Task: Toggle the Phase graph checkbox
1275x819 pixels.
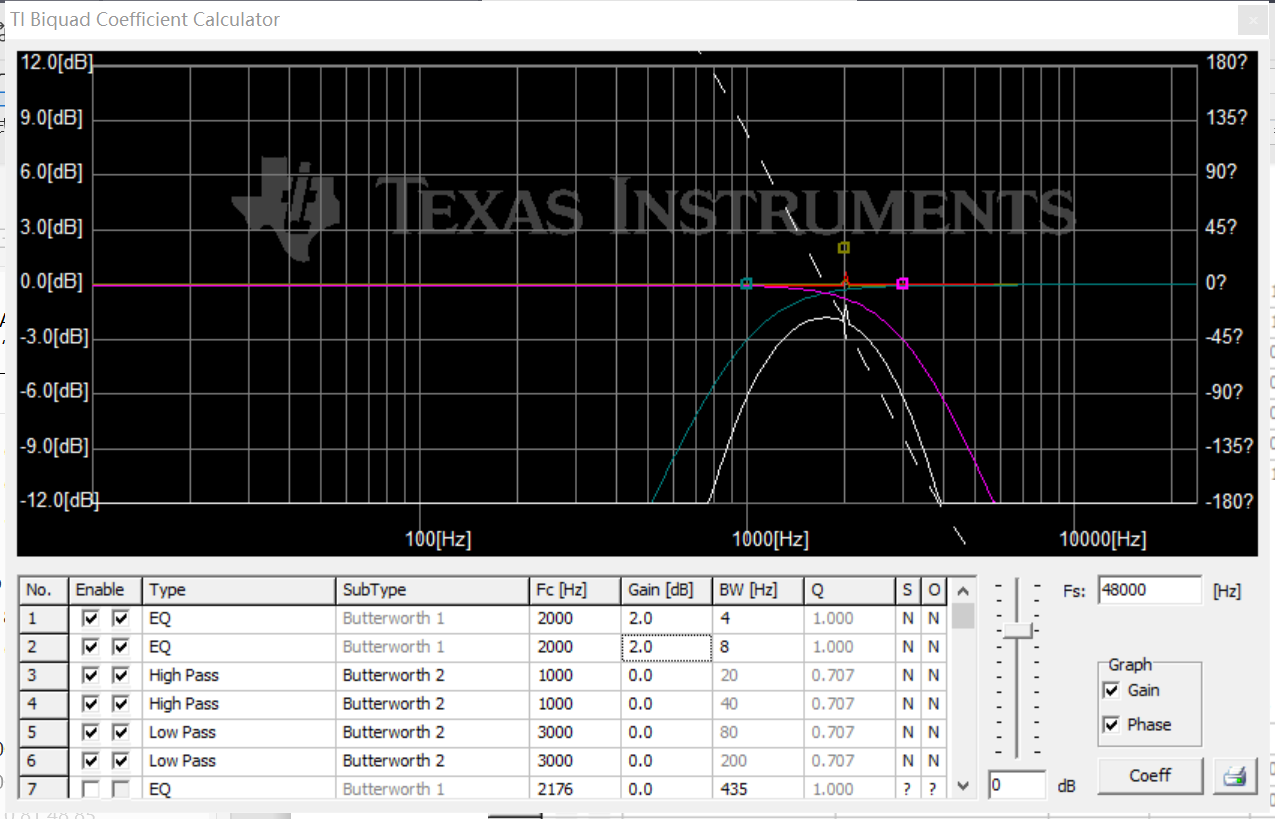Action: click(x=1110, y=724)
